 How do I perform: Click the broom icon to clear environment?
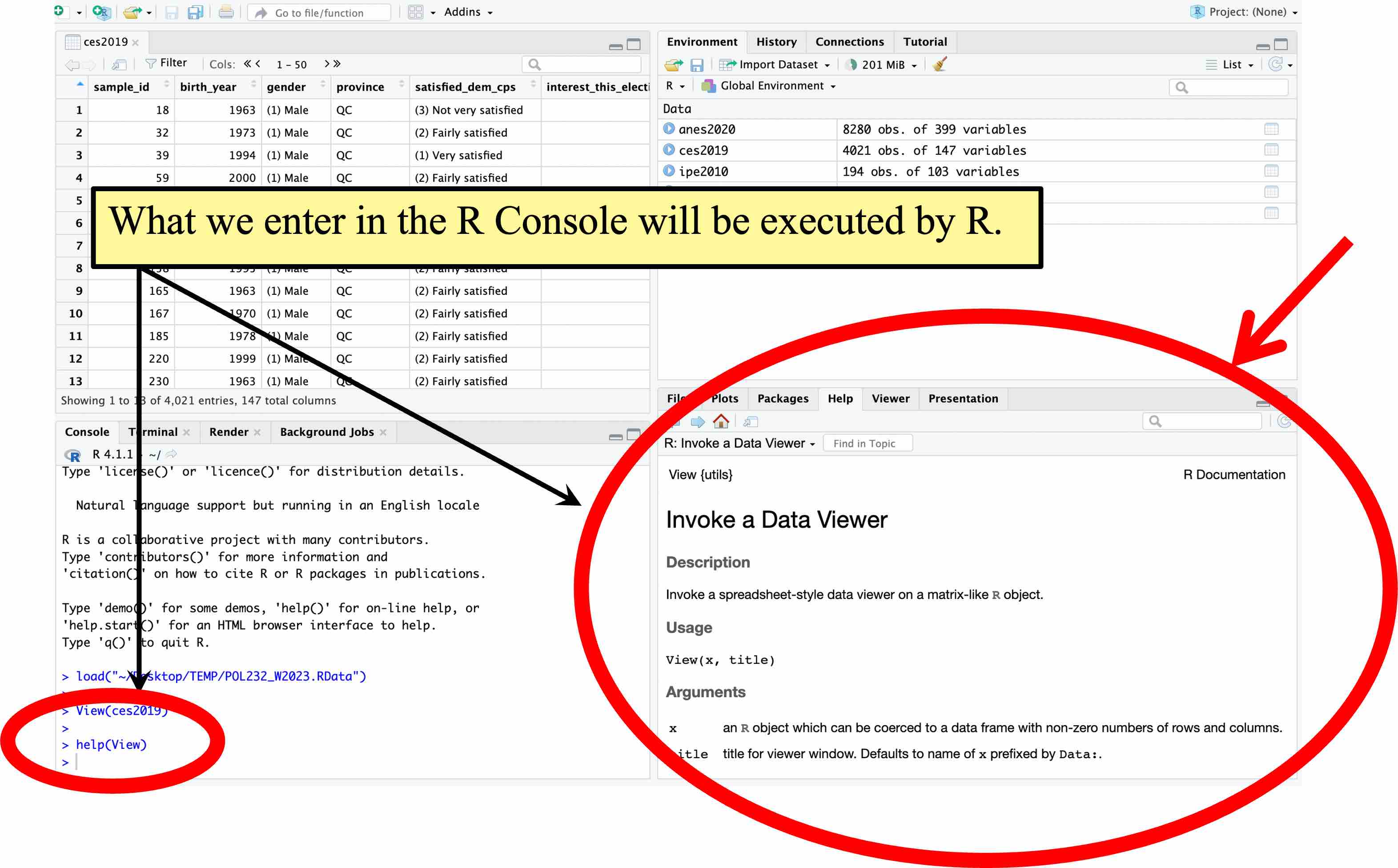point(940,64)
